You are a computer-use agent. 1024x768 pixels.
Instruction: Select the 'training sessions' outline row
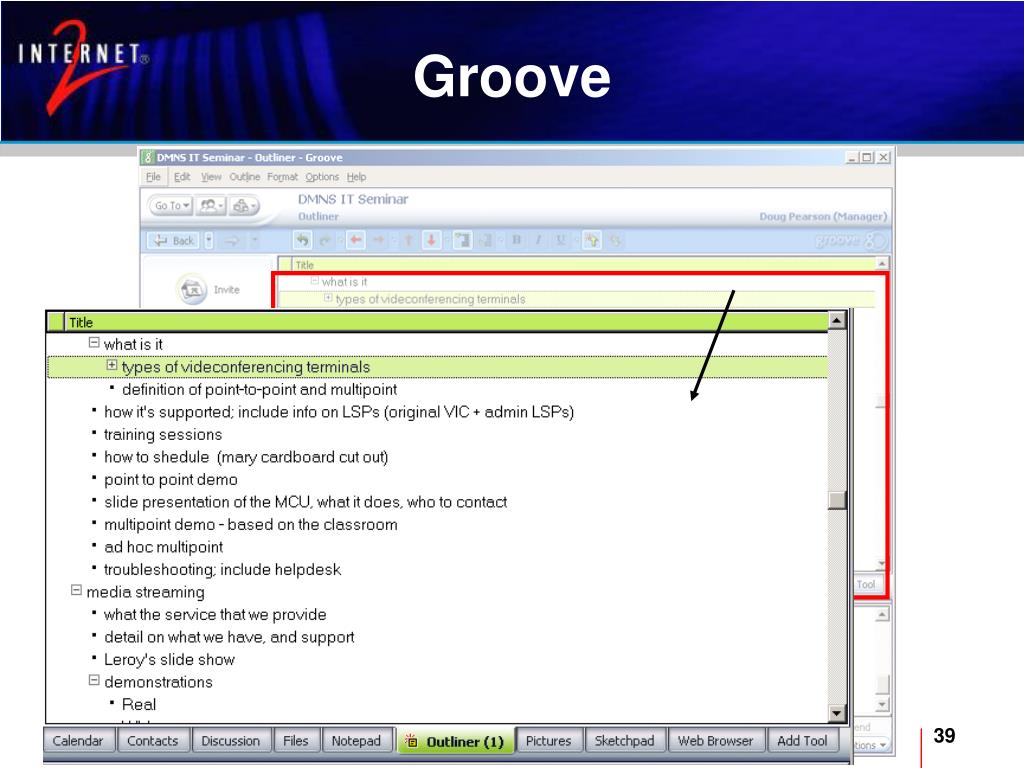pyautogui.click(x=438, y=435)
